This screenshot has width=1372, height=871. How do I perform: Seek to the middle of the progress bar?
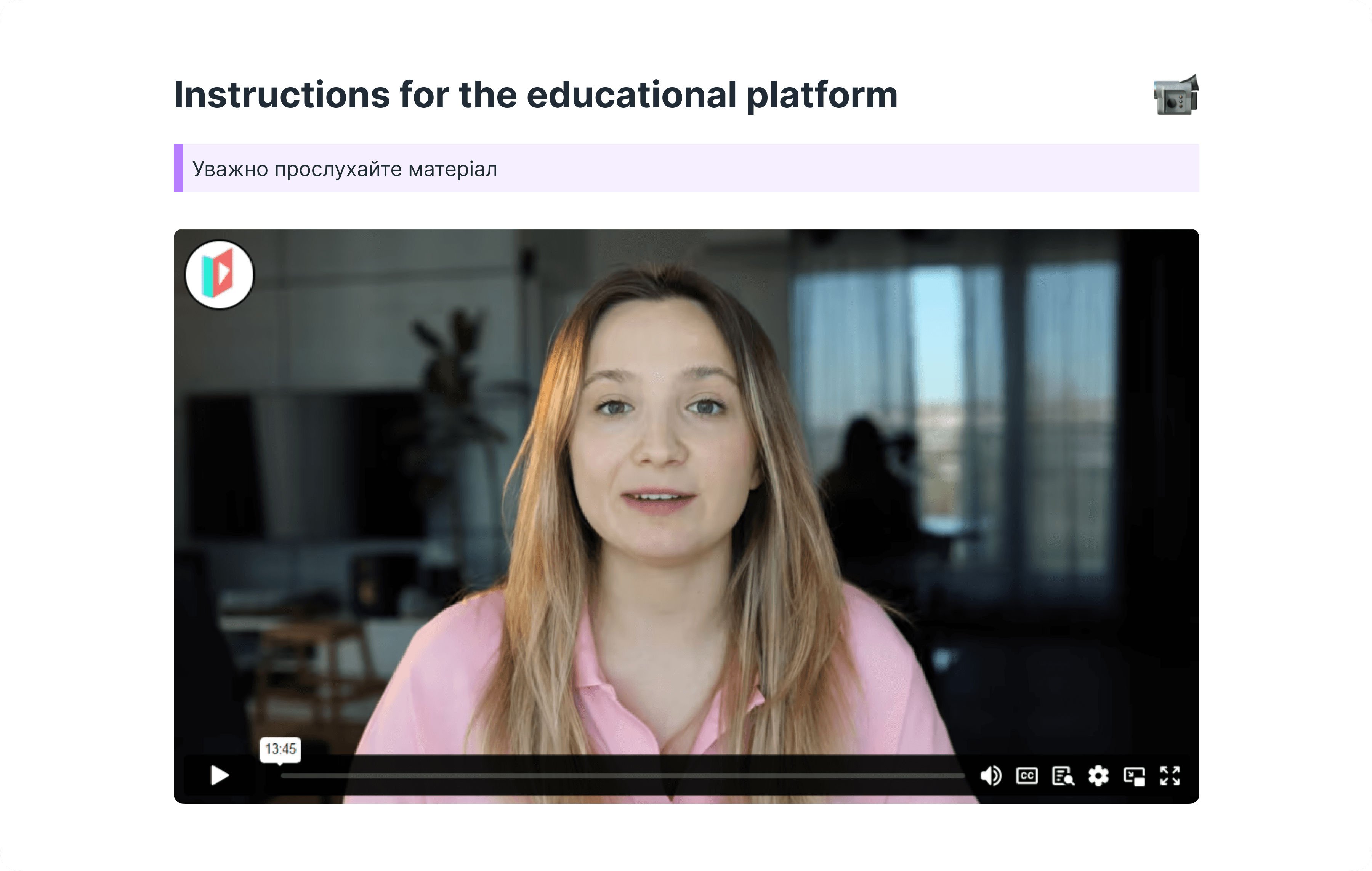[623, 776]
